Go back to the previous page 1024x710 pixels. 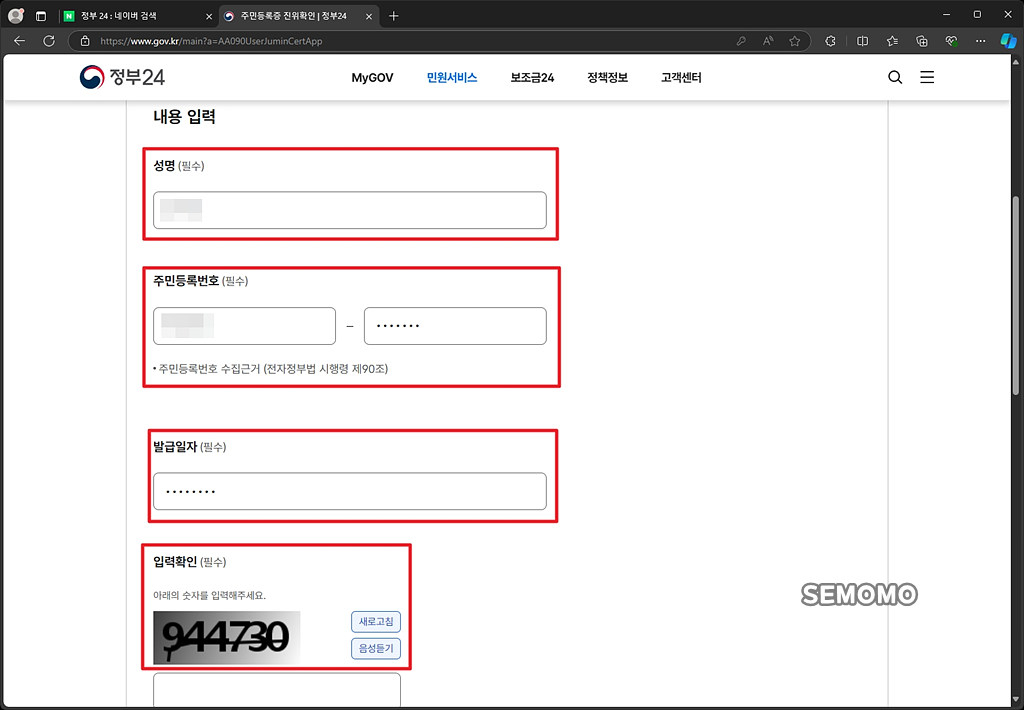20,40
